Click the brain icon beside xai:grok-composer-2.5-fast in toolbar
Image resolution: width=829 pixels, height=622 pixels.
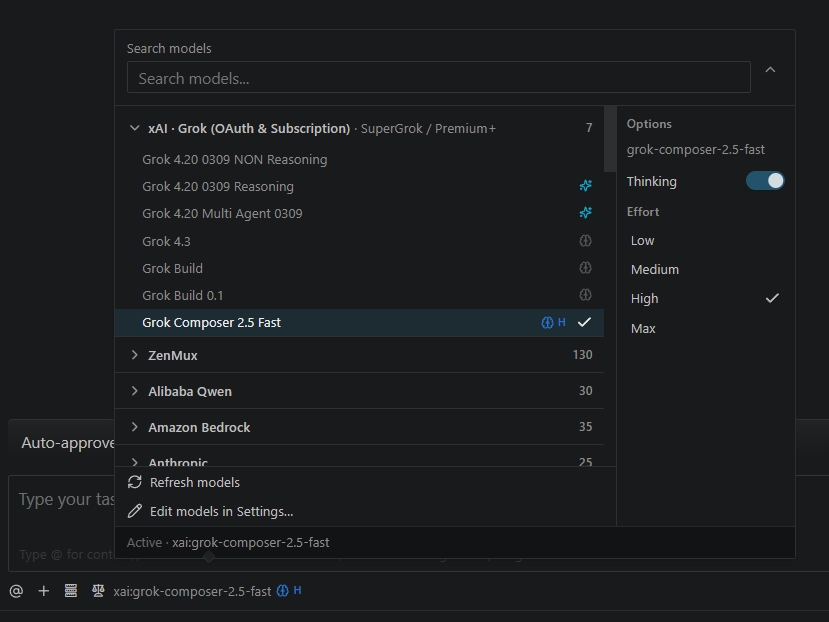(283, 591)
